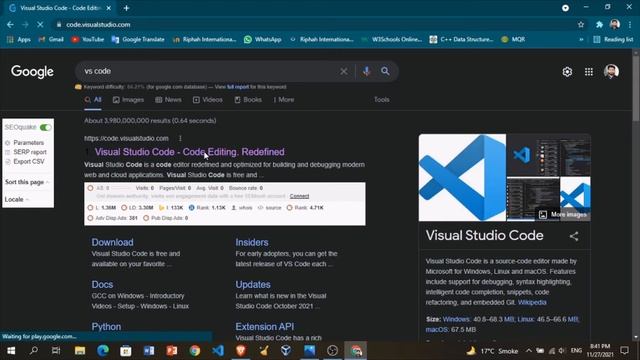Launch Microsoft Edge from taskbar
The image size is (640, 360).
point(102,351)
